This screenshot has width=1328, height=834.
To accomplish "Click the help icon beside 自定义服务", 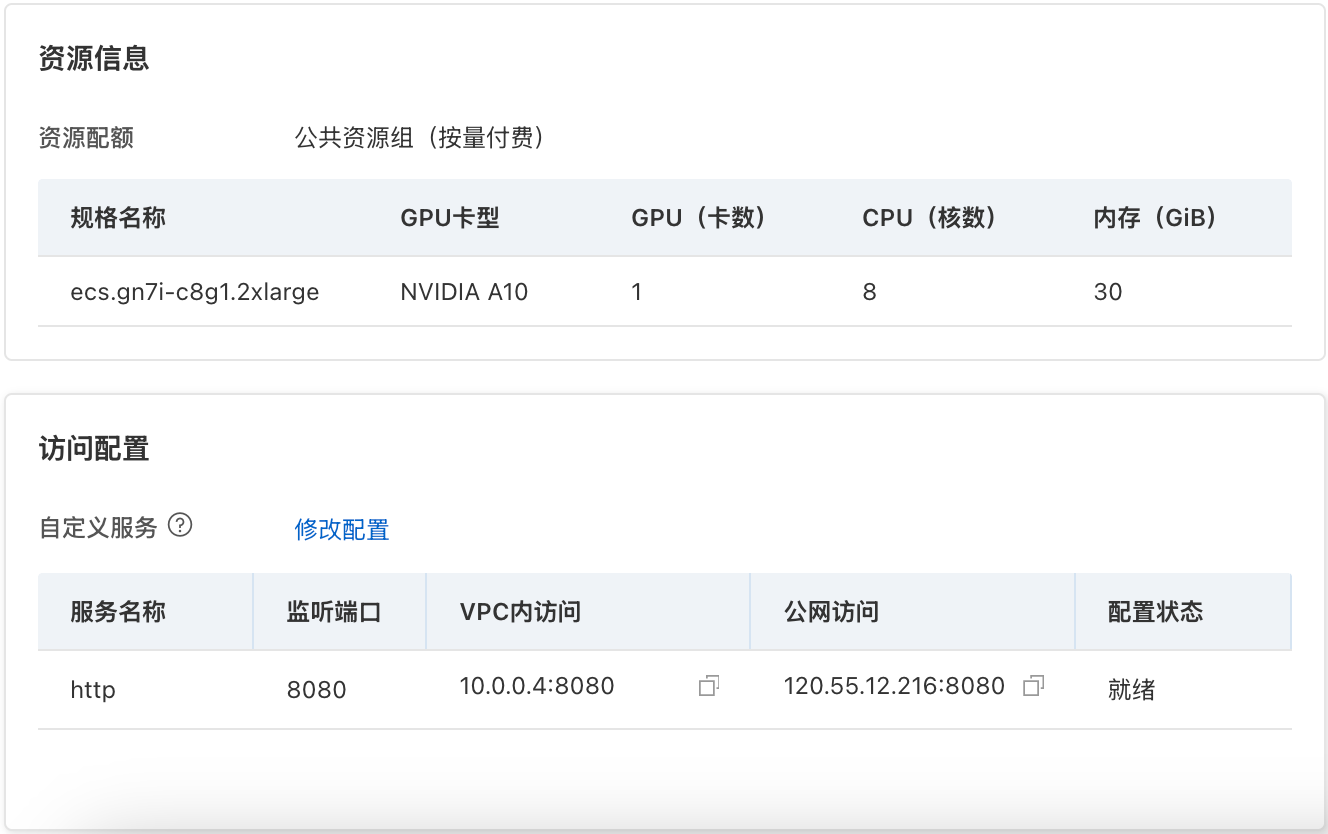I will [180, 525].
